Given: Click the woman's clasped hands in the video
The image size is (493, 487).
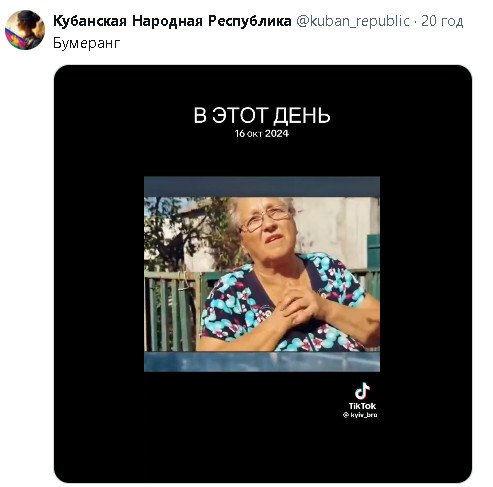Looking at the screenshot, I should 300,305.
